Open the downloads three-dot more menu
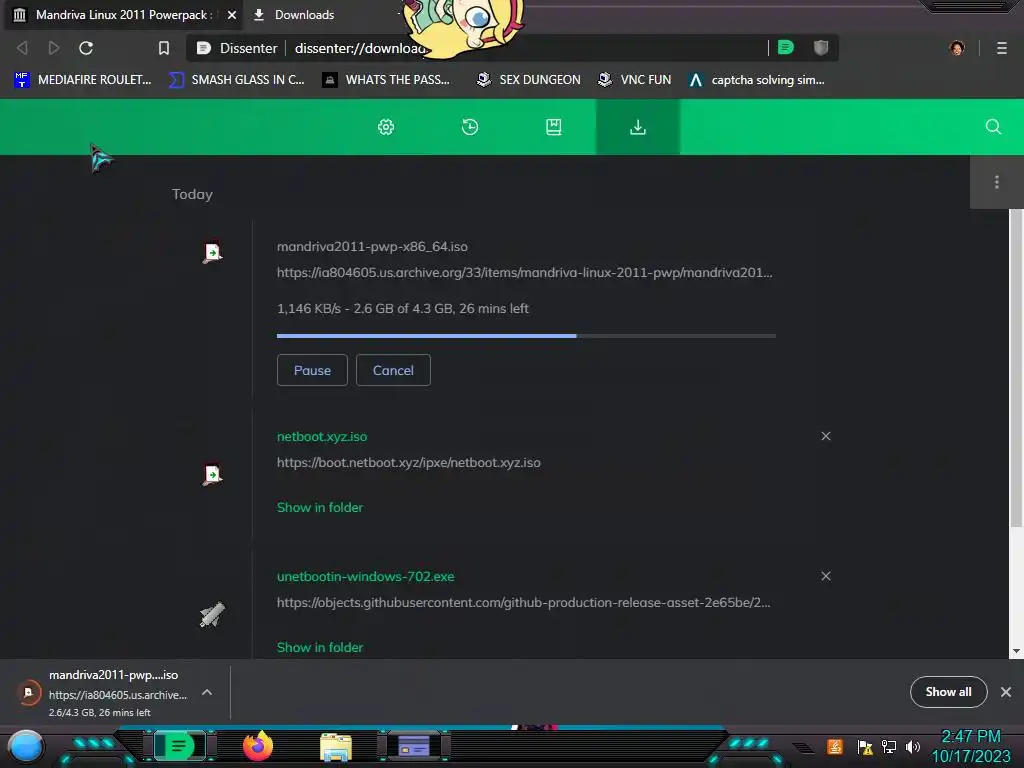The width and height of the screenshot is (1024, 768). (x=997, y=182)
